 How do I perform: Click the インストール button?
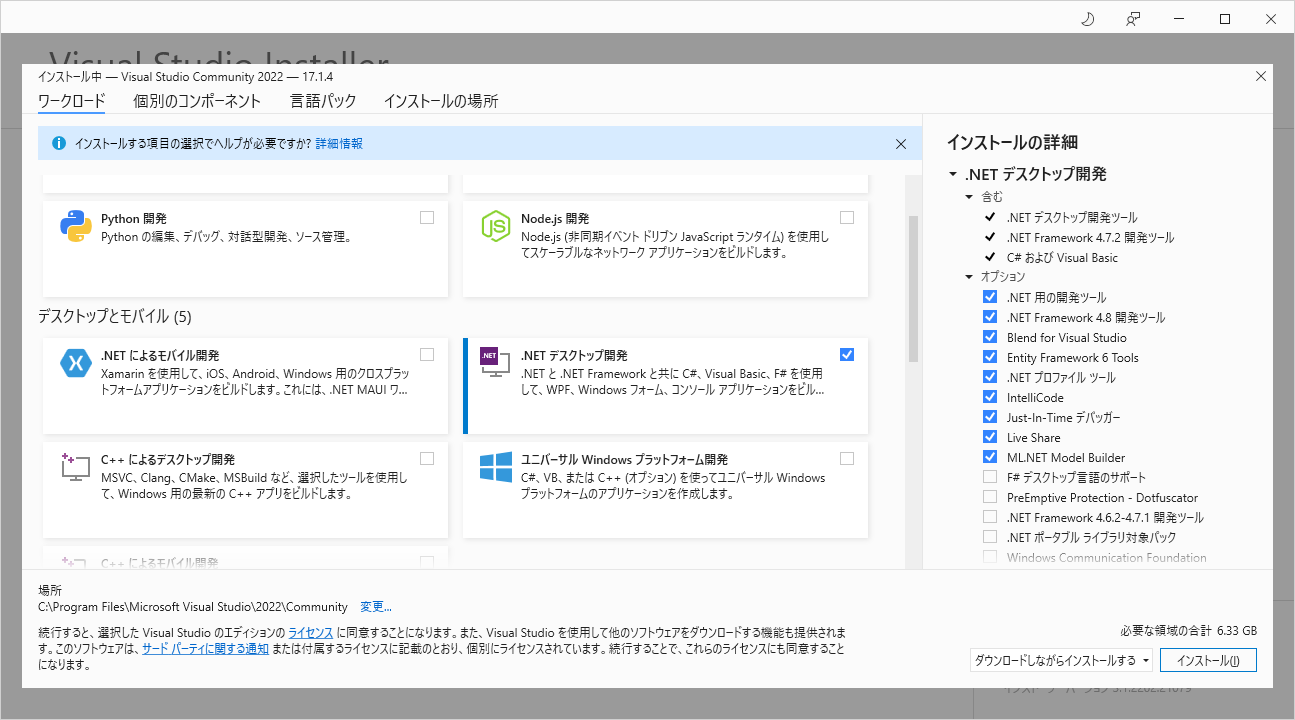(x=1207, y=659)
